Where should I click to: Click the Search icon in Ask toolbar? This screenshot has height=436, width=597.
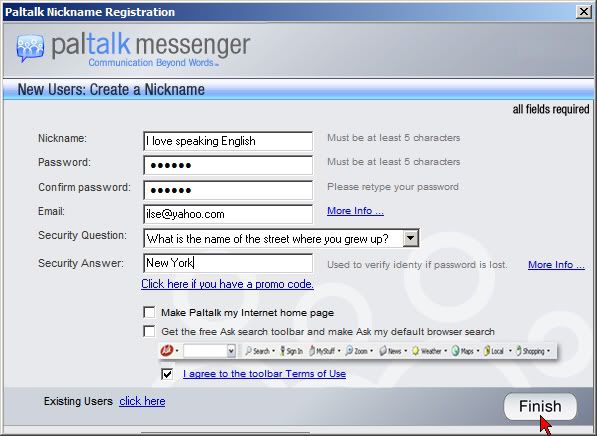[x=249, y=351]
